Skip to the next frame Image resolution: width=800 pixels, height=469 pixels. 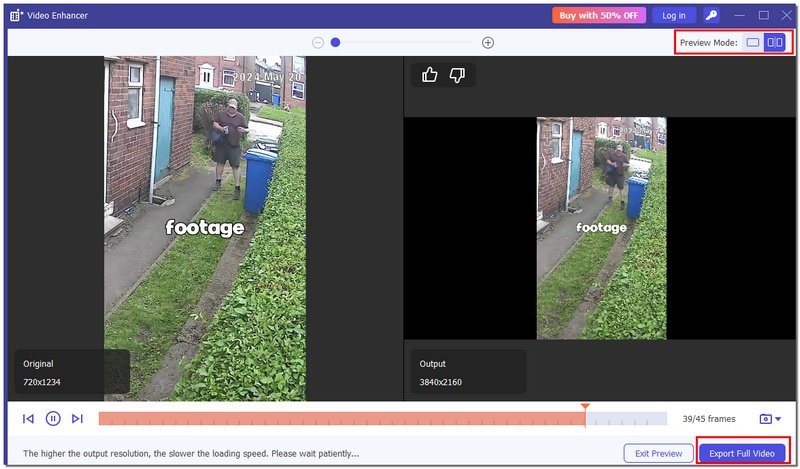[x=77, y=419]
